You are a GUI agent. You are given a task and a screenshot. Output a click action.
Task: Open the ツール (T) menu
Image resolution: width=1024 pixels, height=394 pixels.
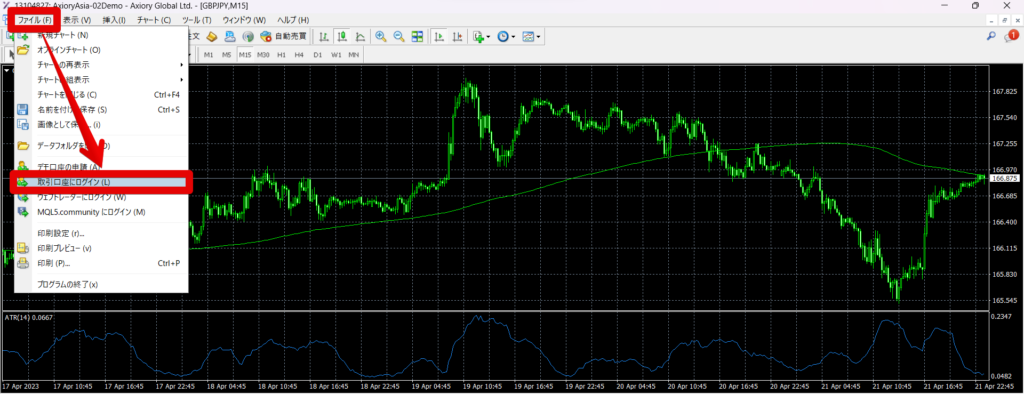[197, 20]
